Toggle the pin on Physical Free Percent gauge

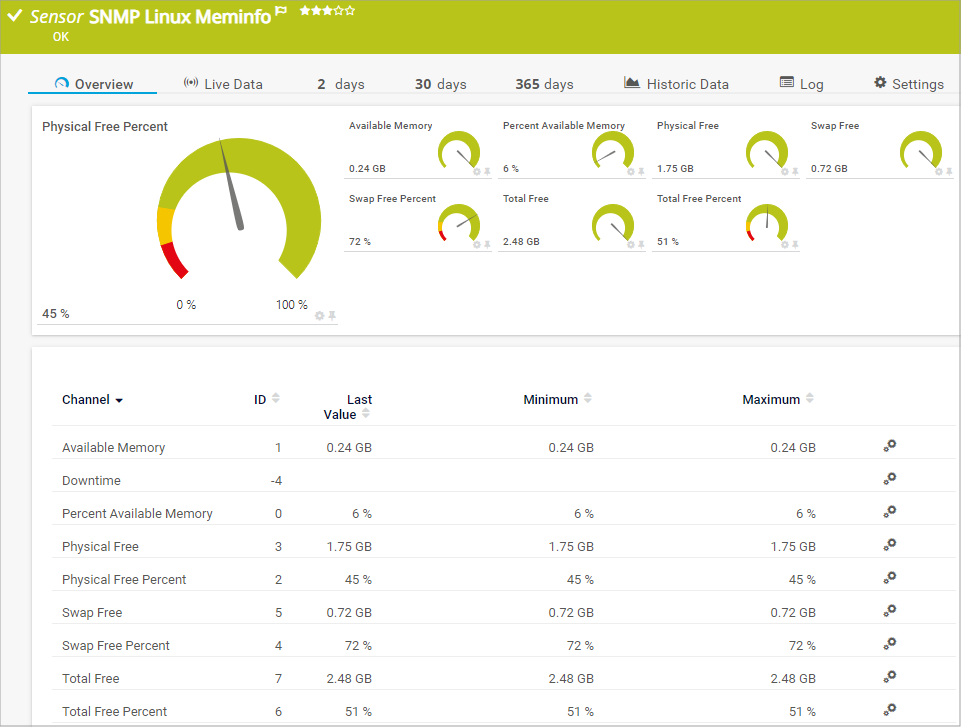point(332,315)
